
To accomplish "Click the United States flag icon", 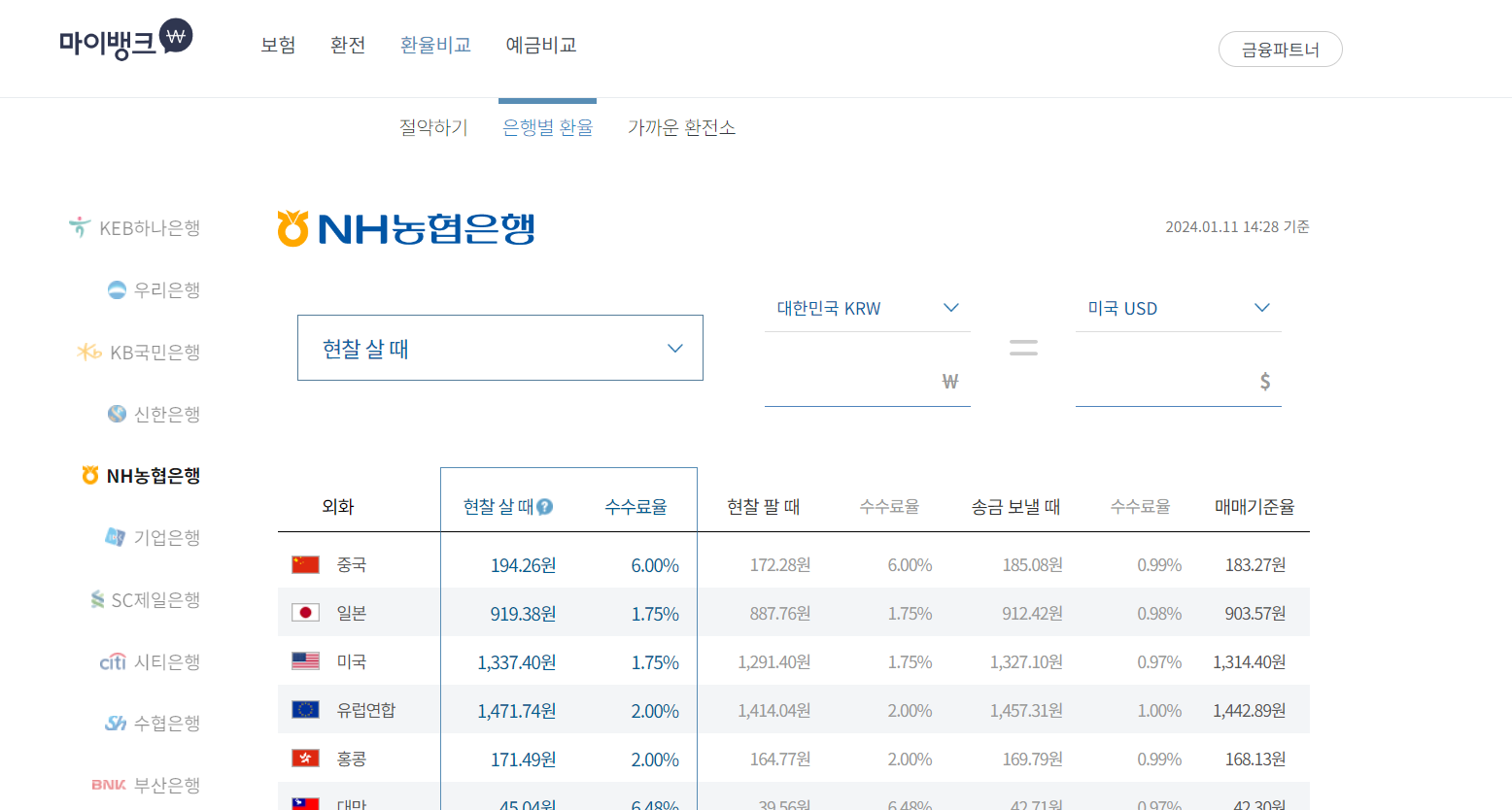I will click(306, 661).
